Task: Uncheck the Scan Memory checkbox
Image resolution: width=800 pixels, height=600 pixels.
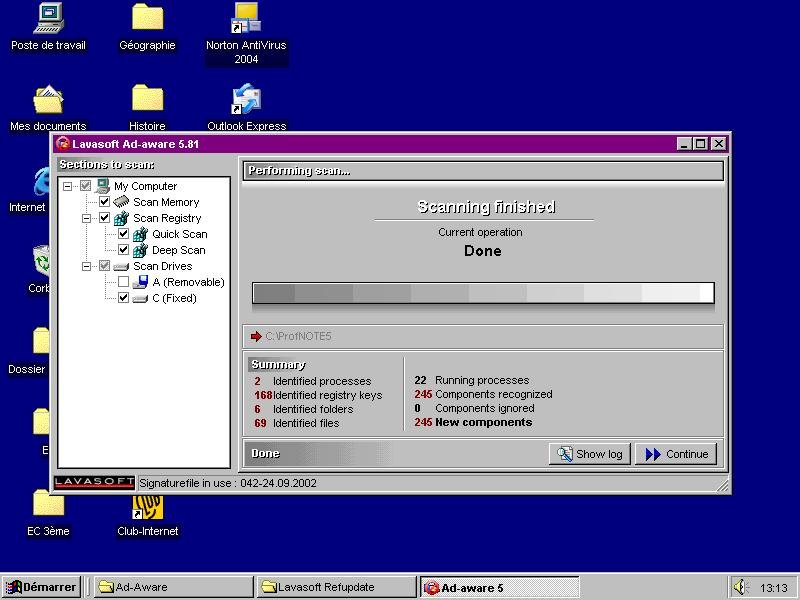Action: tap(105, 202)
